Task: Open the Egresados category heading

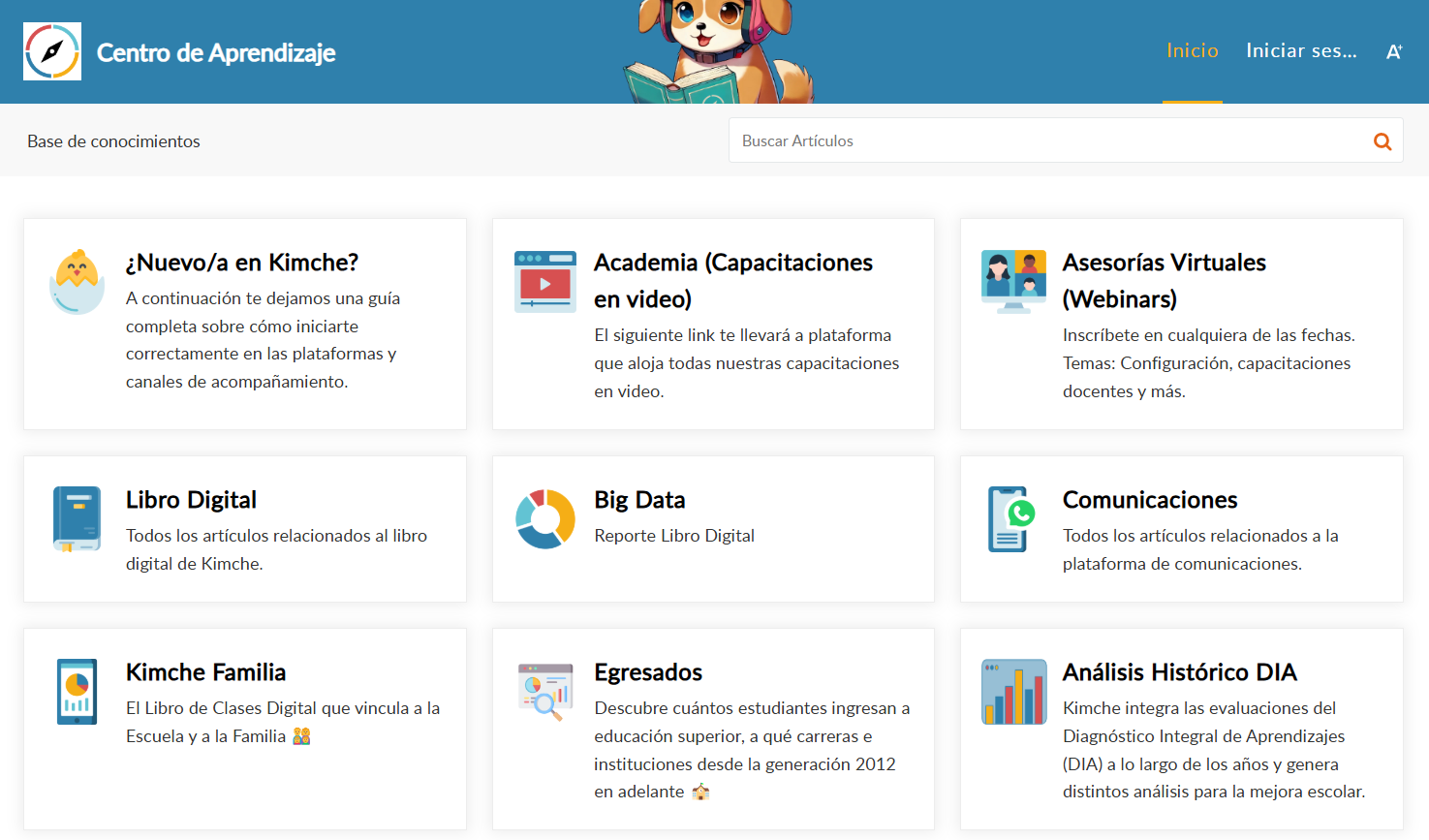Action: click(x=648, y=672)
